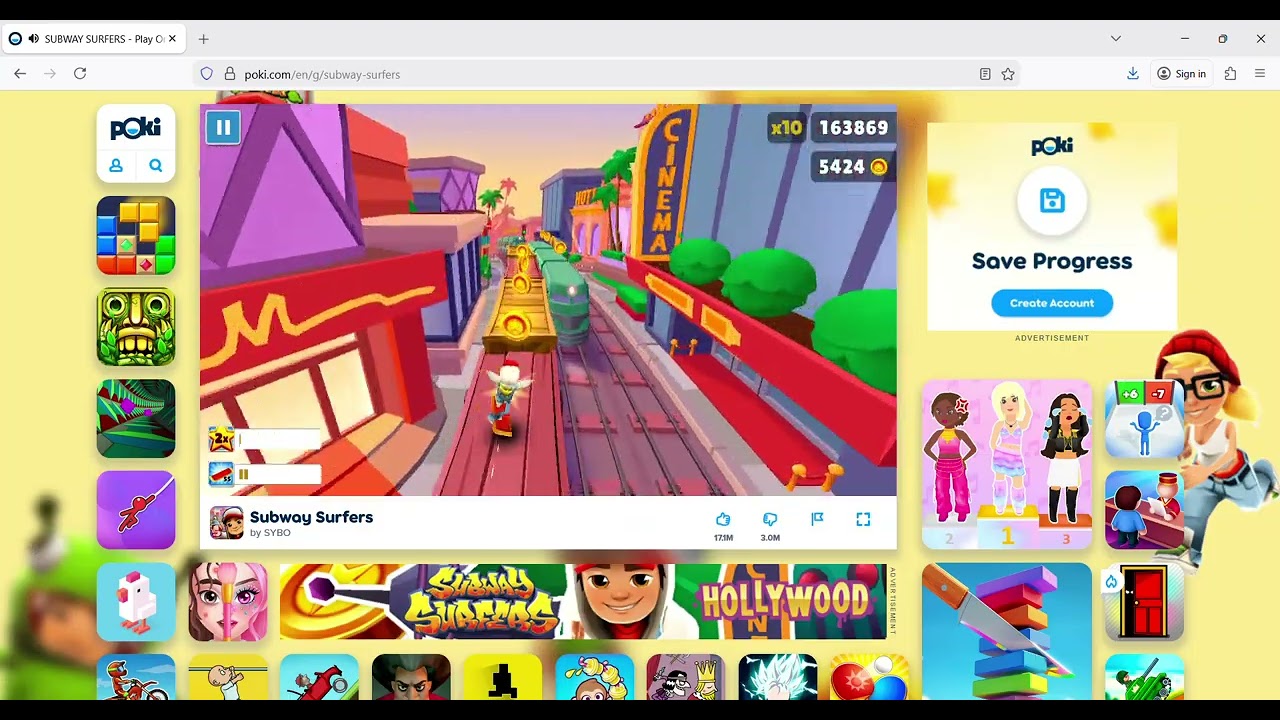Select the SUBWAY SURFERS browser tab
Screen dimensions: 1280x720
[x=93, y=39]
